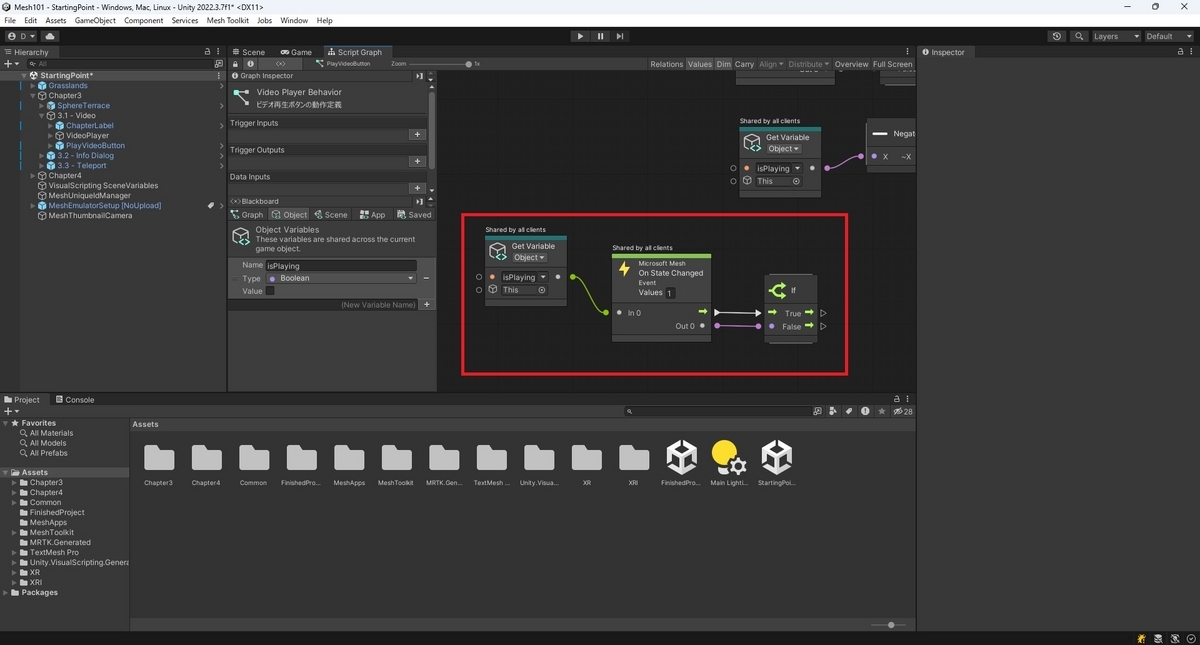Screen dimensions: 1200x645
Task: Toggle the Relations option
Action: point(666,64)
